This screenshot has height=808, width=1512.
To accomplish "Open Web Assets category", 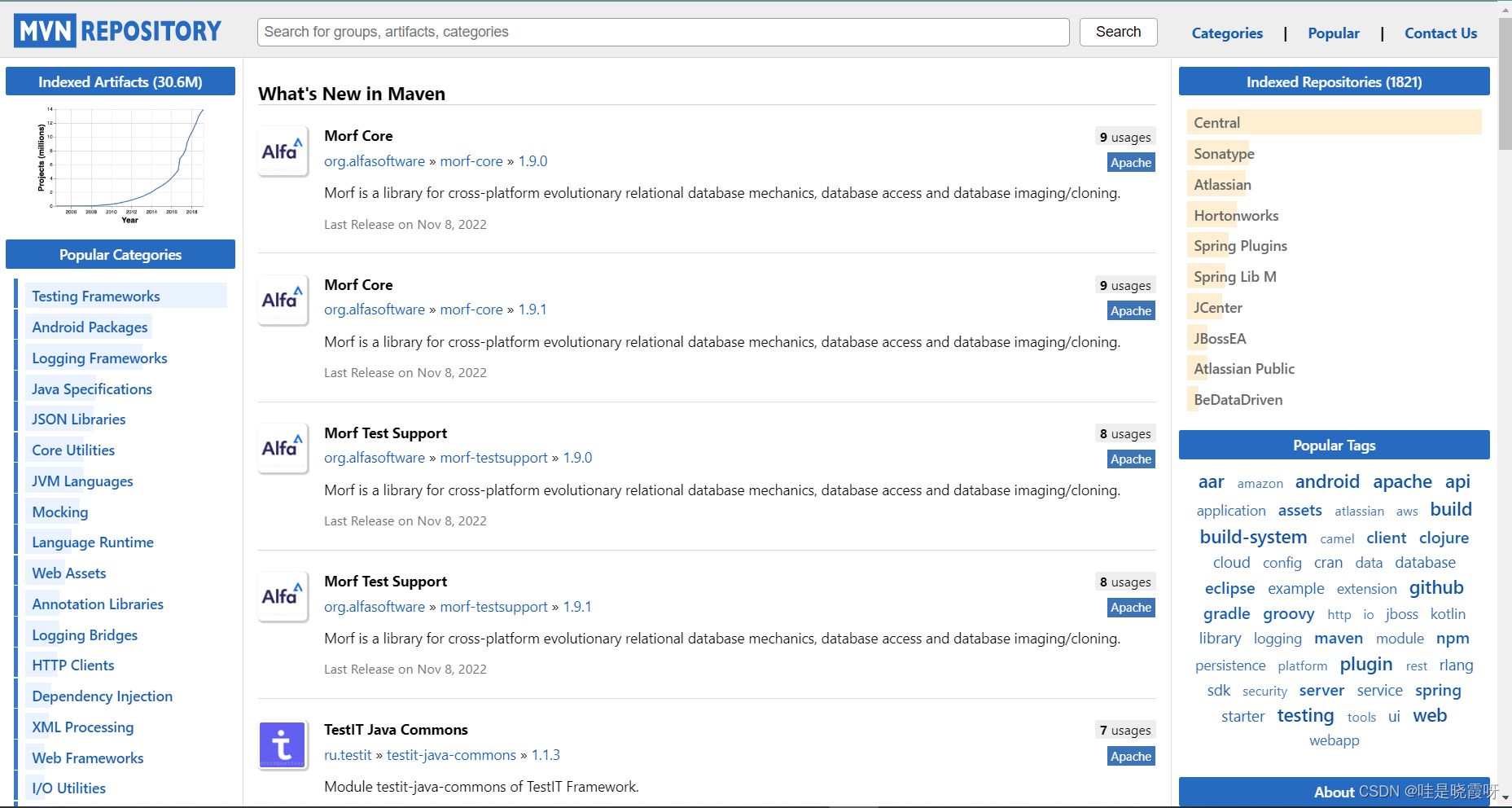I will tap(69, 573).
